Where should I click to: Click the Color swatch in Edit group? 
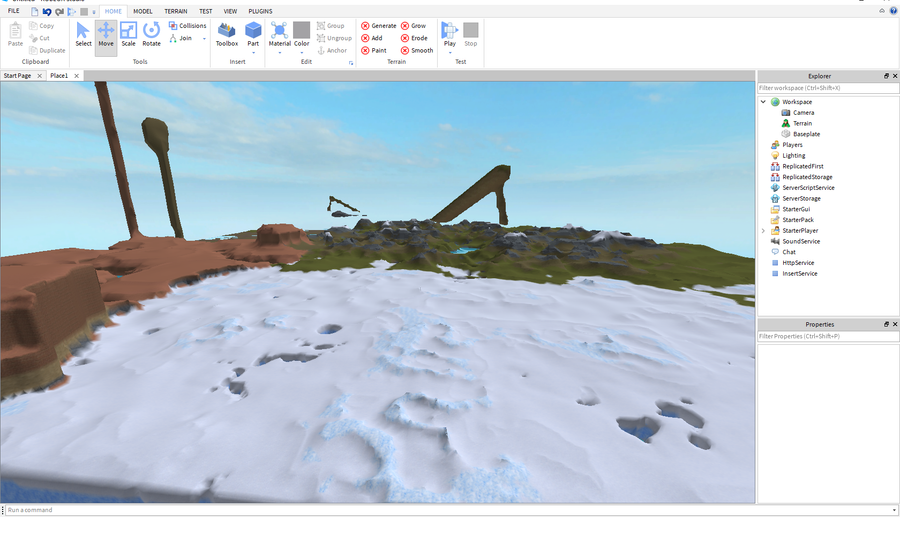301,30
